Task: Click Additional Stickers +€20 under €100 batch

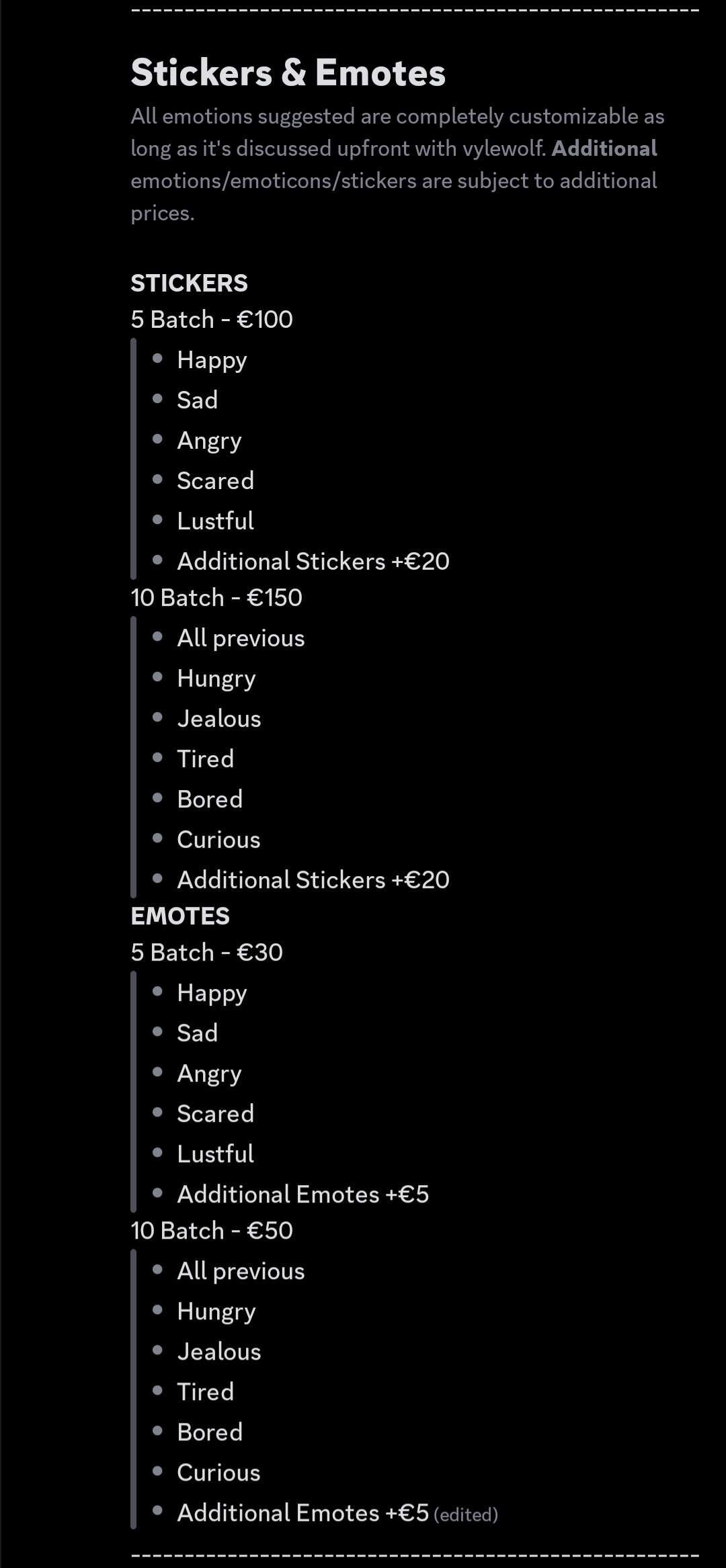Action: click(x=313, y=562)
